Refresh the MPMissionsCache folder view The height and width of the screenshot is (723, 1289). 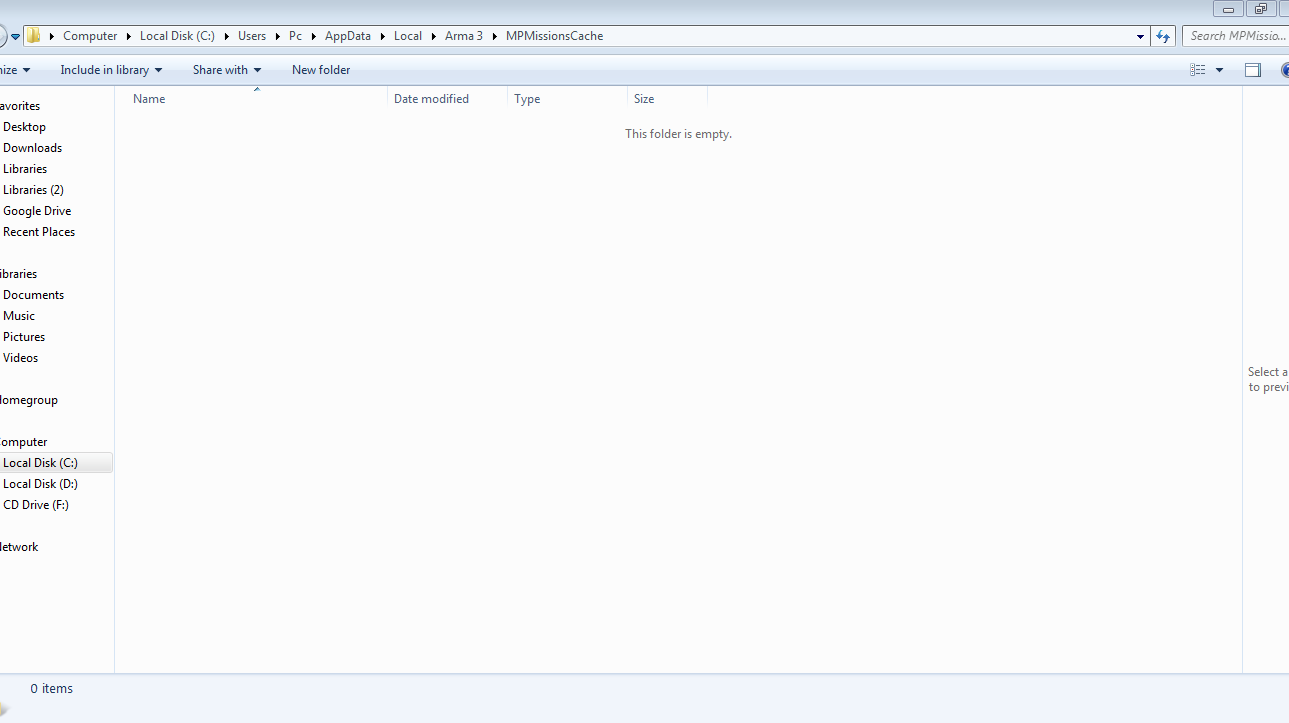1162,36
